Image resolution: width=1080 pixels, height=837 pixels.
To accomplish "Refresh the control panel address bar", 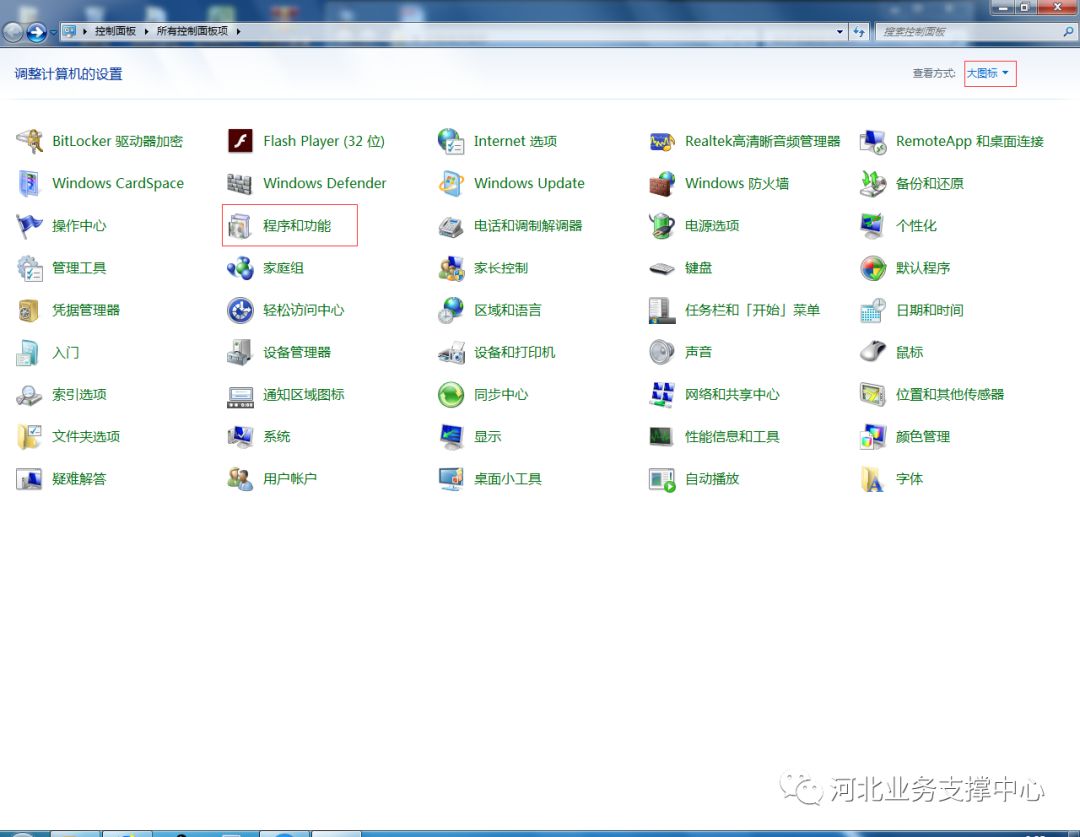I will [x=859, y=32].
